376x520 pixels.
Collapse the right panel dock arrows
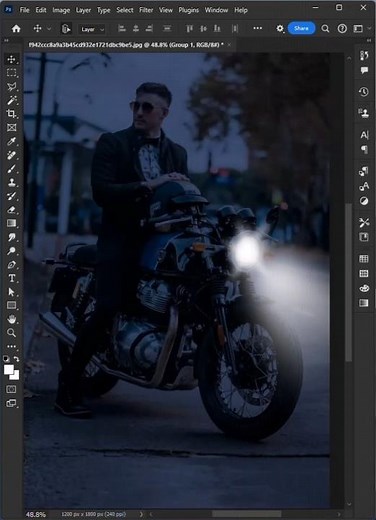click(x=369, y=40)
